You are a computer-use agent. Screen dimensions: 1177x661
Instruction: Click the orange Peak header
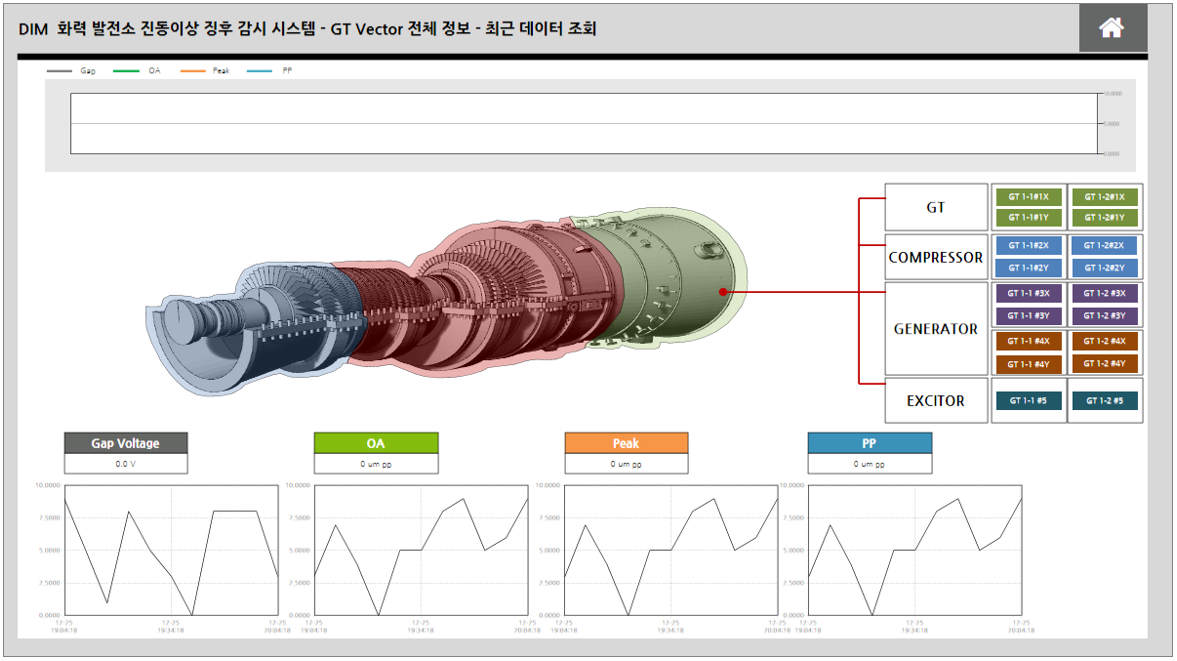626,443
